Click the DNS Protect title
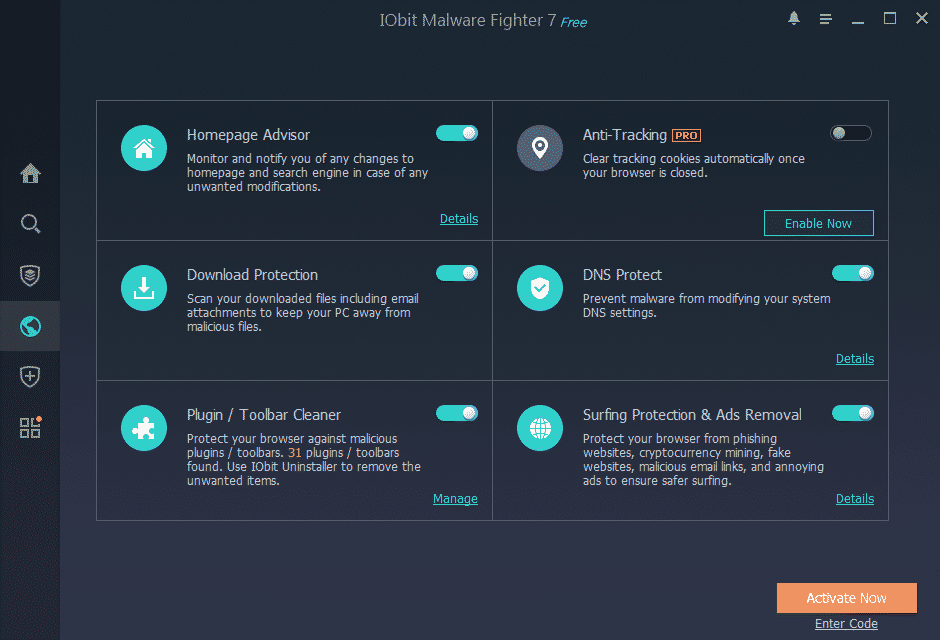 pyautogui.click(x=622, y=275)
